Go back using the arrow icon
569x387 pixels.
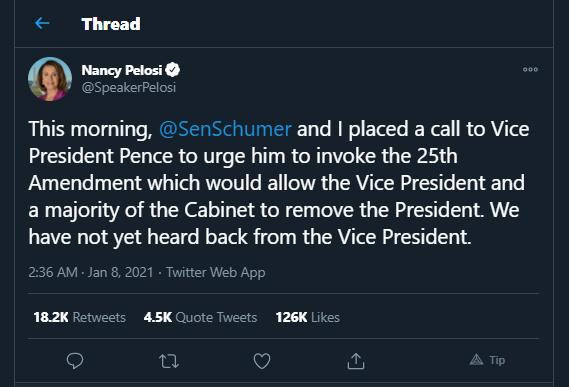click(x=42, y=23)
